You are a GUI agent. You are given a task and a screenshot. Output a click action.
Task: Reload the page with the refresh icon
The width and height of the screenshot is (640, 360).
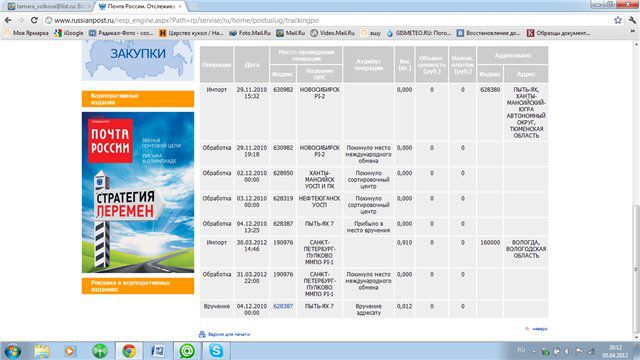34,20
